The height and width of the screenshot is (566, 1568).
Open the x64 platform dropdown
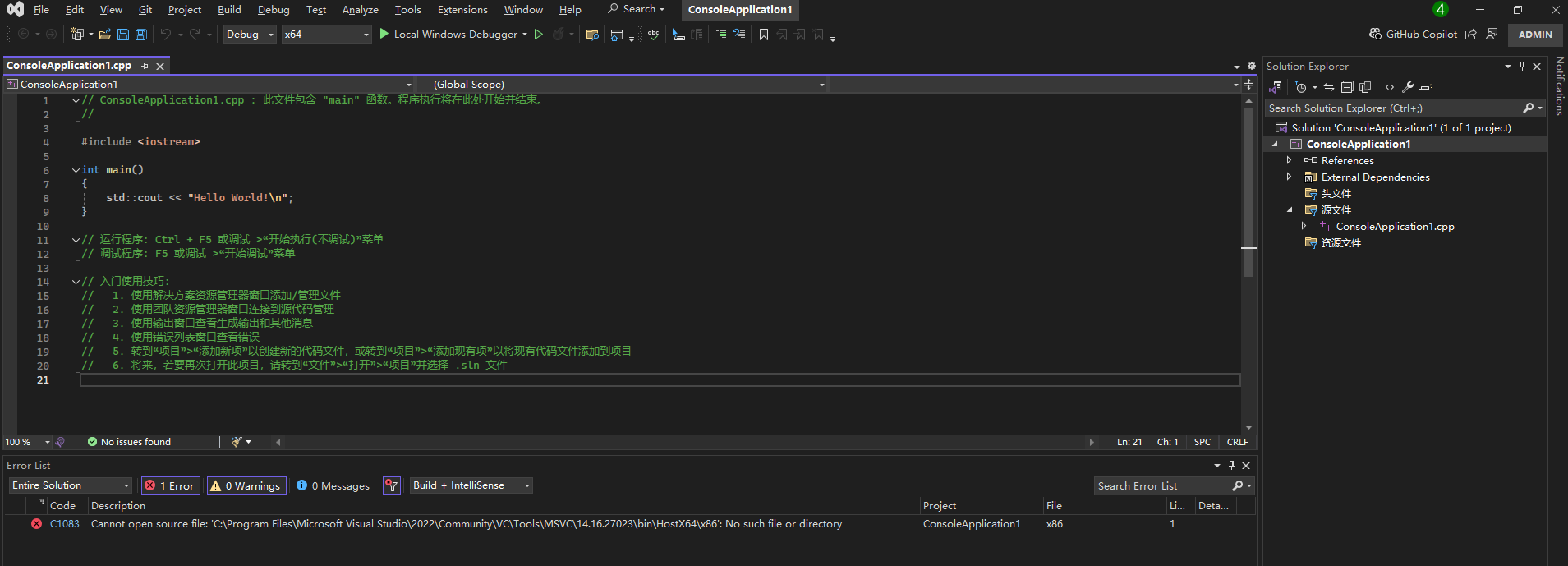click(327, 35)
